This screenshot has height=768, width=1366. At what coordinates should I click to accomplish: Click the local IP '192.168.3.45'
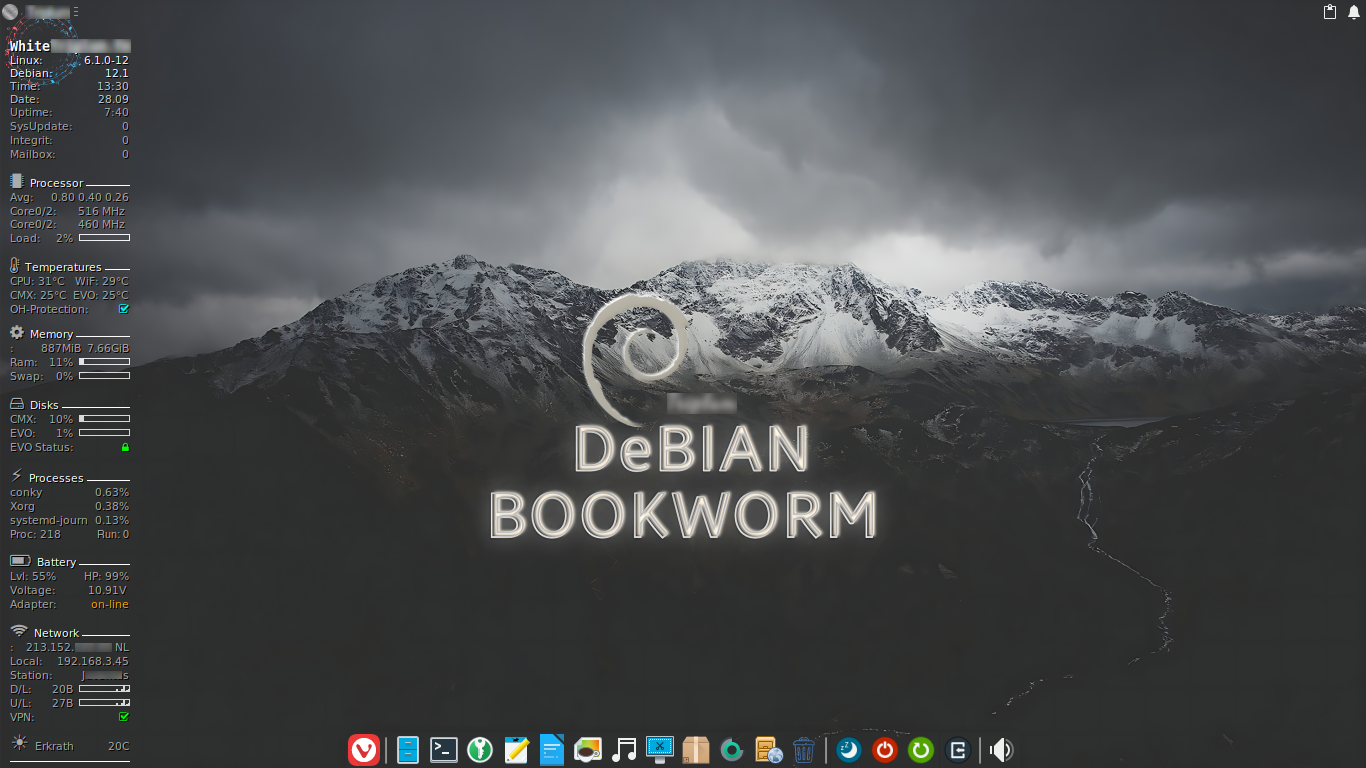(x=93, y=661)
